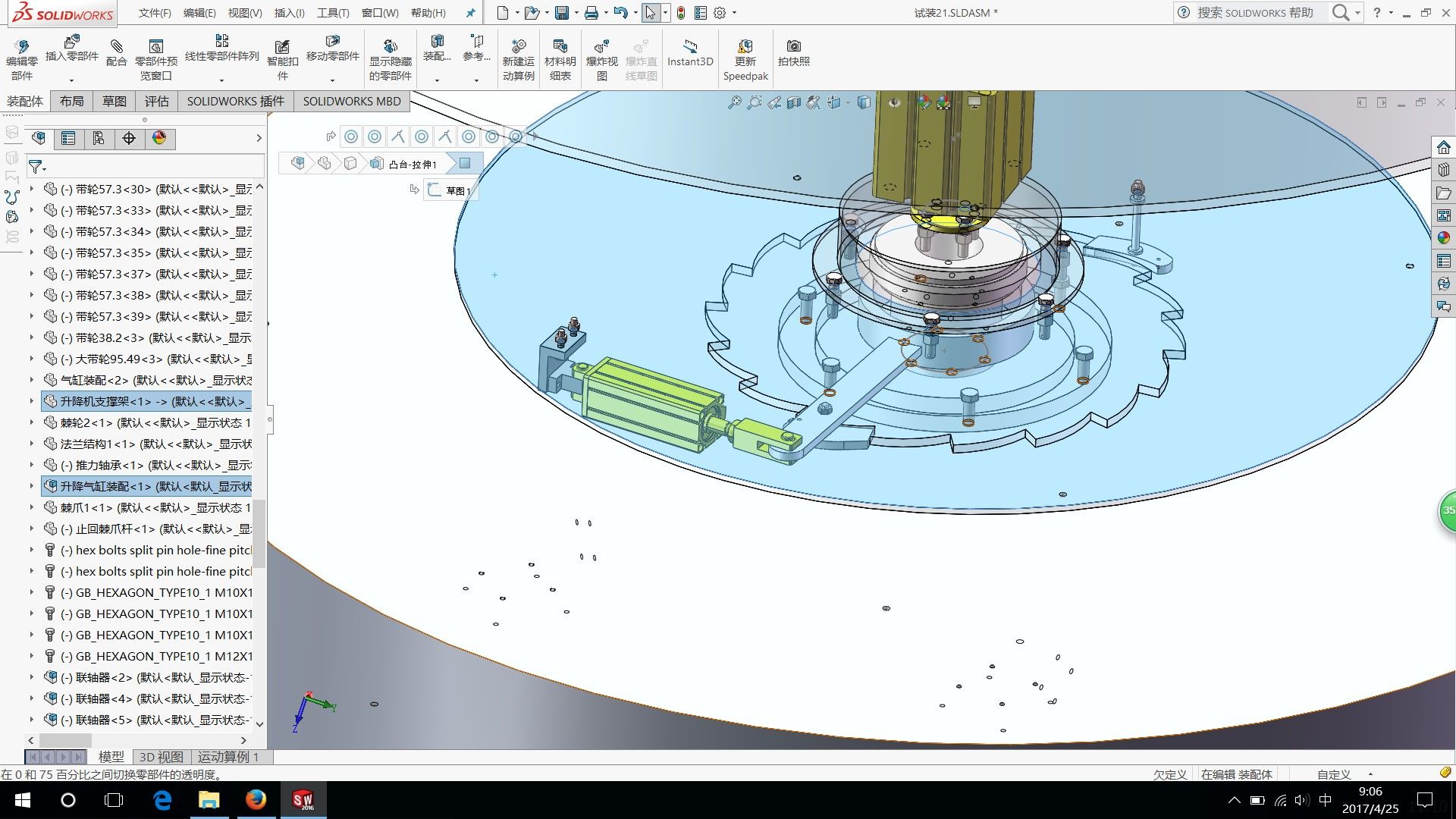Select the Section View icon
This screenshot has height=819, width=1456.
coord(794,102)
